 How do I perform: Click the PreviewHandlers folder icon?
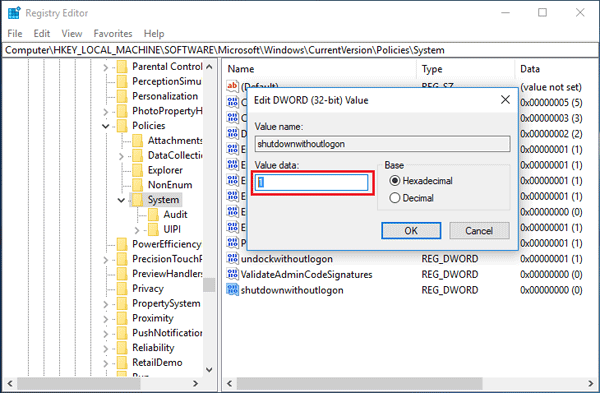tap(122, 274)
